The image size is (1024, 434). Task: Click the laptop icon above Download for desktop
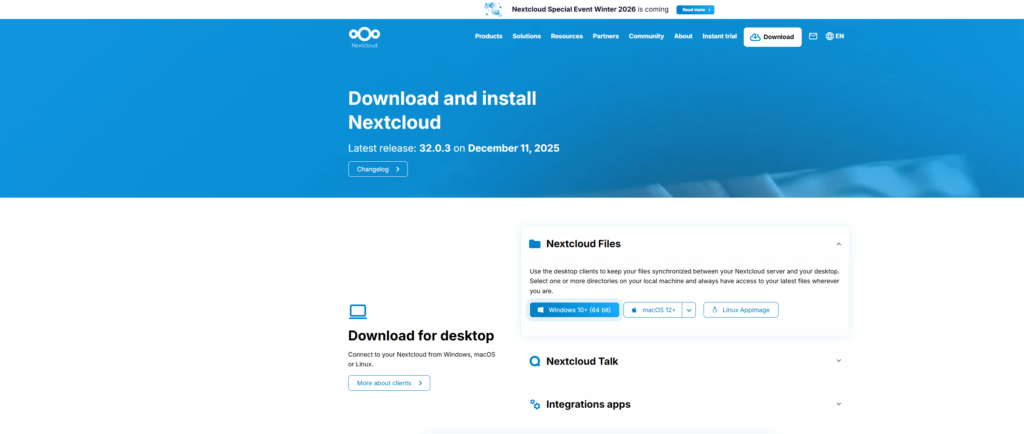coord(358,311)
